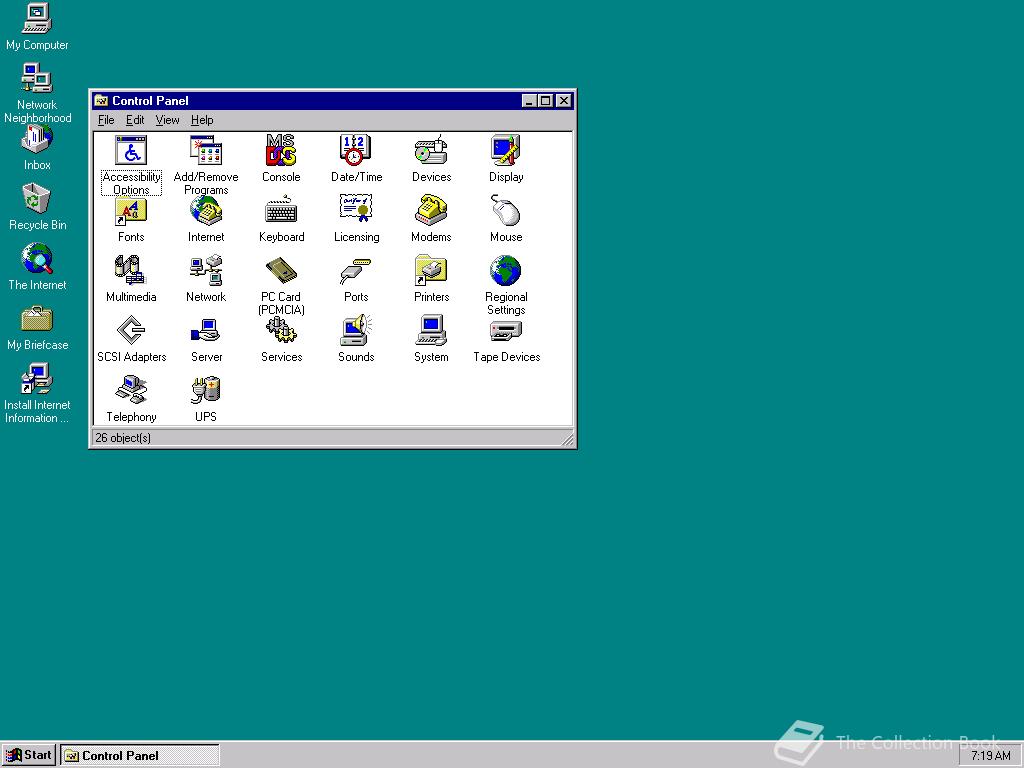
Task: Select the Inbox desktop icon
Action: pyautogui.click(x=37, y=147)
